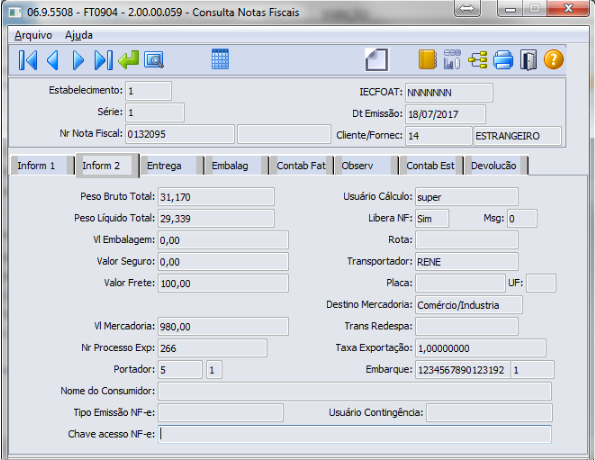This screenshot has width=595, height=460.
Task: Click the green return arrow icon
Action: click(128, 60)
